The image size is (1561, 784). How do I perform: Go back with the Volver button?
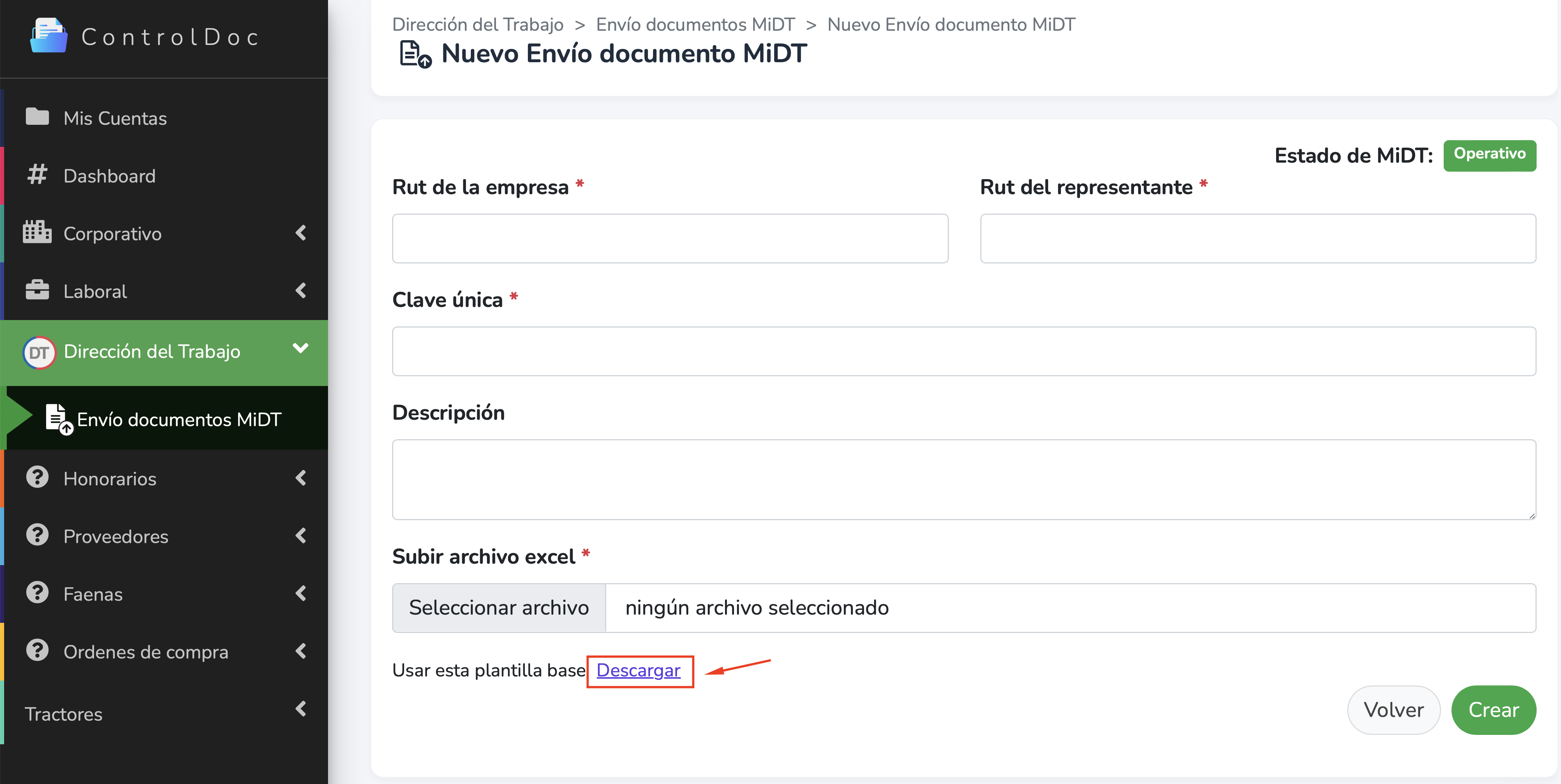[1393, 709]
